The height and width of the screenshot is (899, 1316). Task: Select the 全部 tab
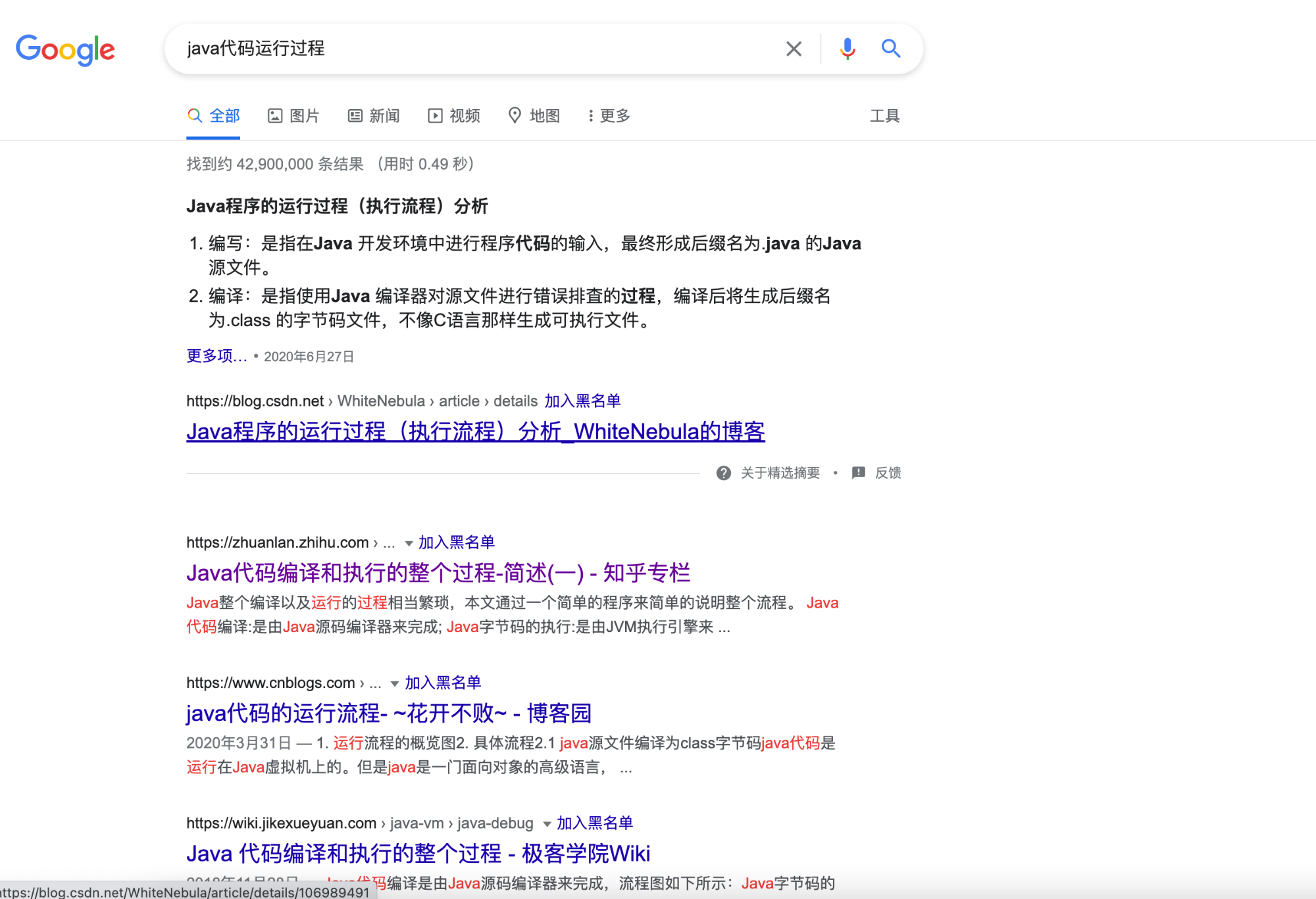coord(213,116)
